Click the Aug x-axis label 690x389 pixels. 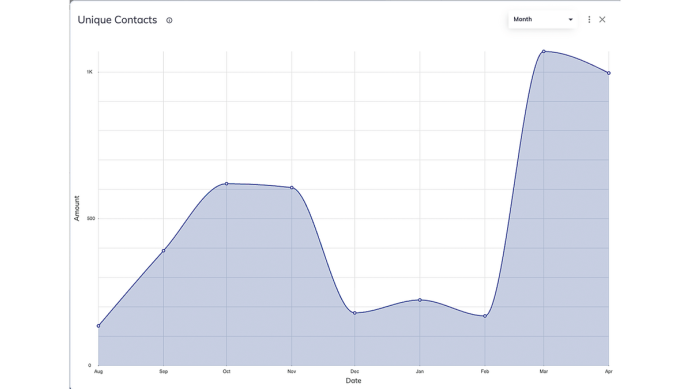click(x=98, y=371)
